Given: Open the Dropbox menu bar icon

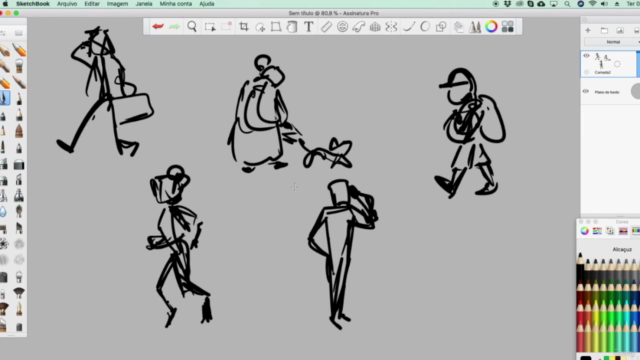Looking at the screenshot, I should pyautogui.click(x=507, y=4).
